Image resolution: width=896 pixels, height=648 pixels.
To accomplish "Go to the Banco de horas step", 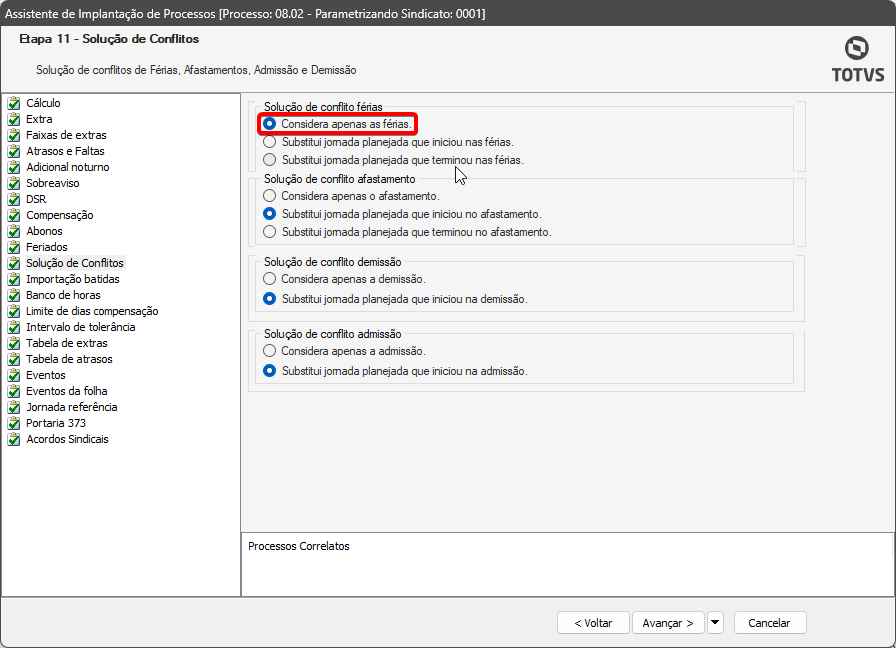I will pos(63,295).
